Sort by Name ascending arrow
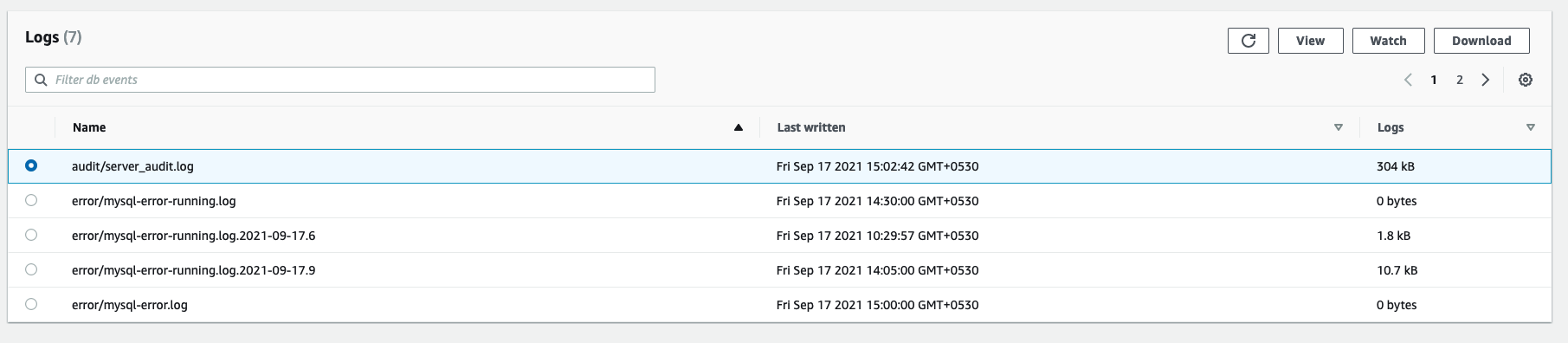 coord(739,127)
